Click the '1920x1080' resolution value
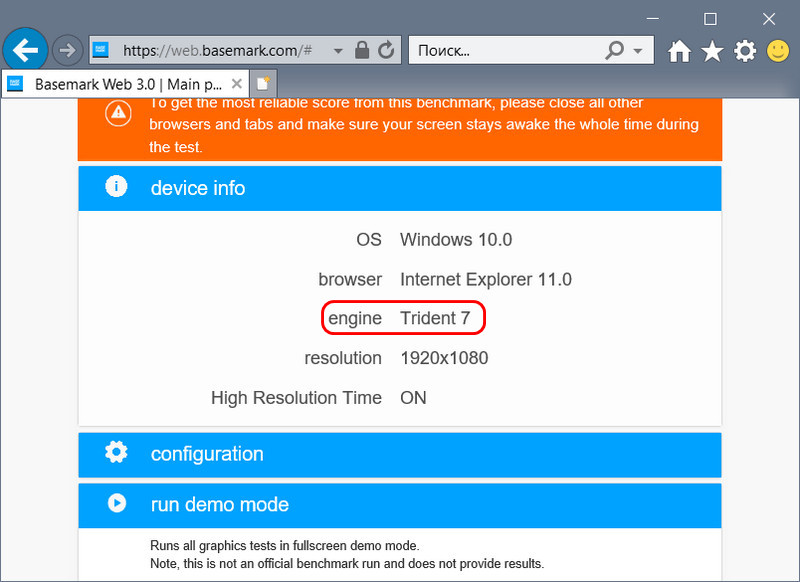 point(444,358)
